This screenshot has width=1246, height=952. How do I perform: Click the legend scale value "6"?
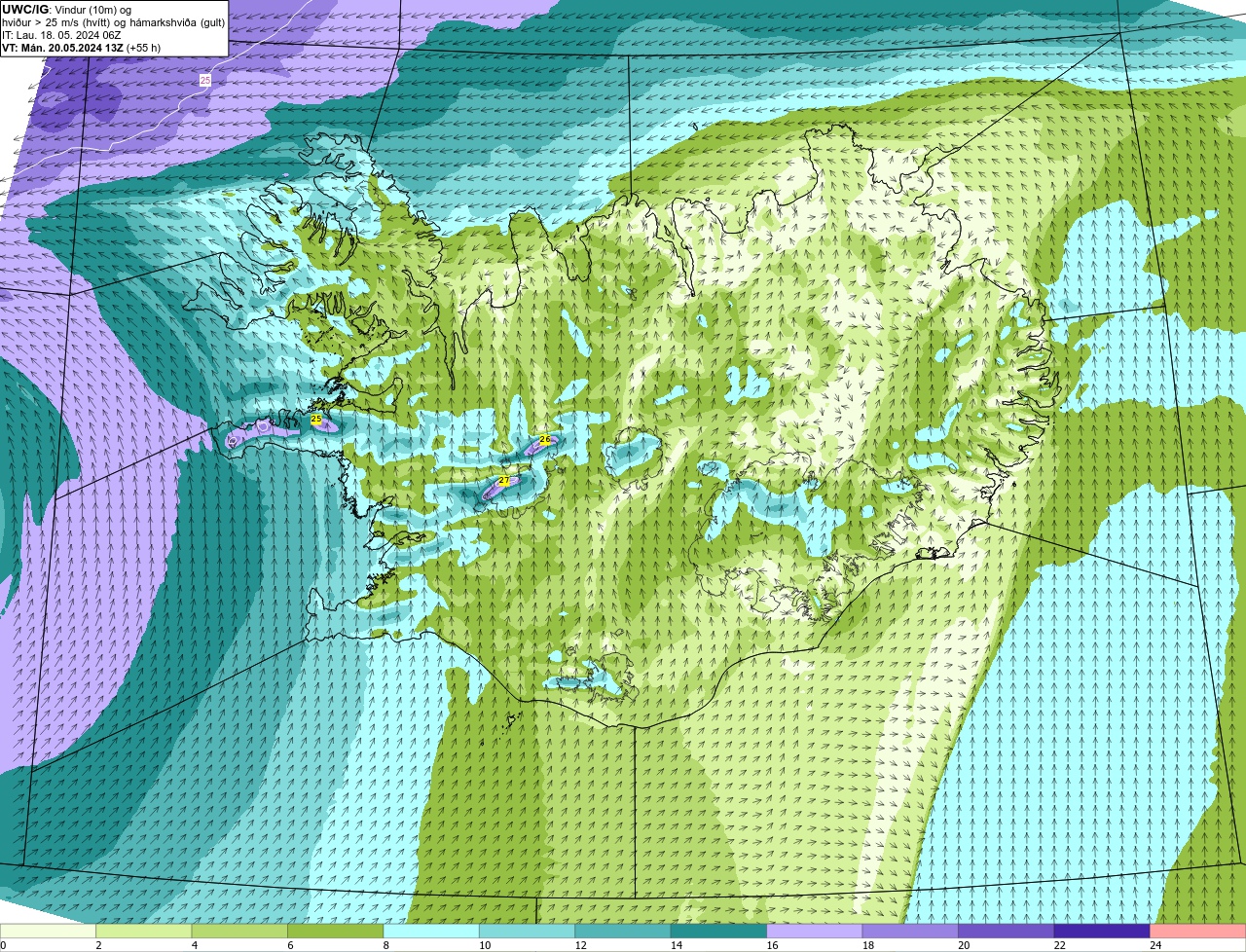tap(290, 945)
